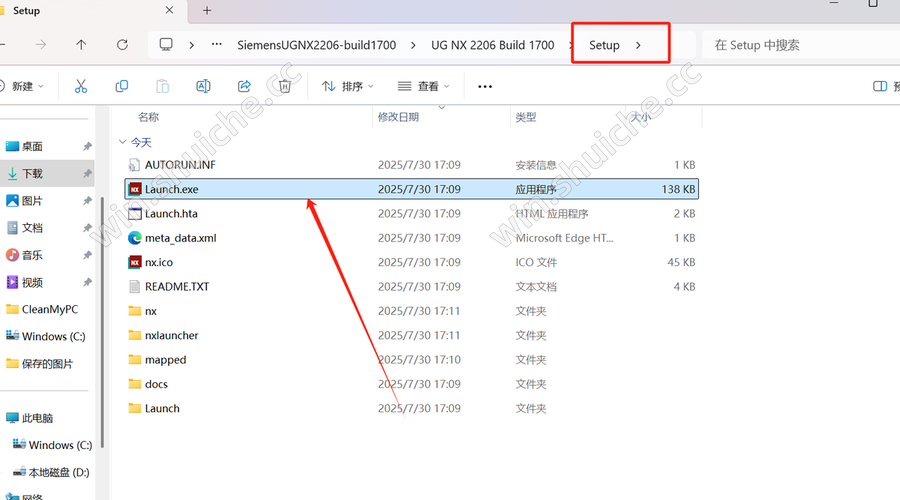
Task: Click the UG NX 2206 Build 1700 breadcrumb
Action: click(492, 45)
